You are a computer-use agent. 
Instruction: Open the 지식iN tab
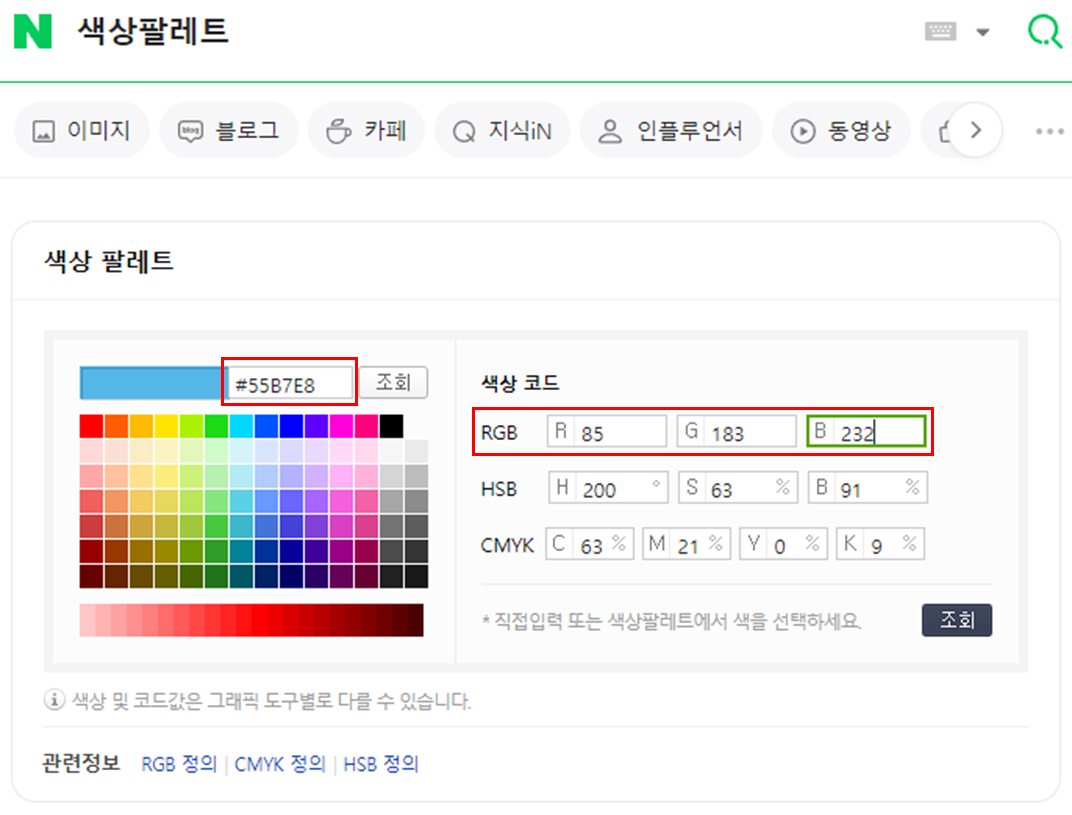(x=502, y=130)
